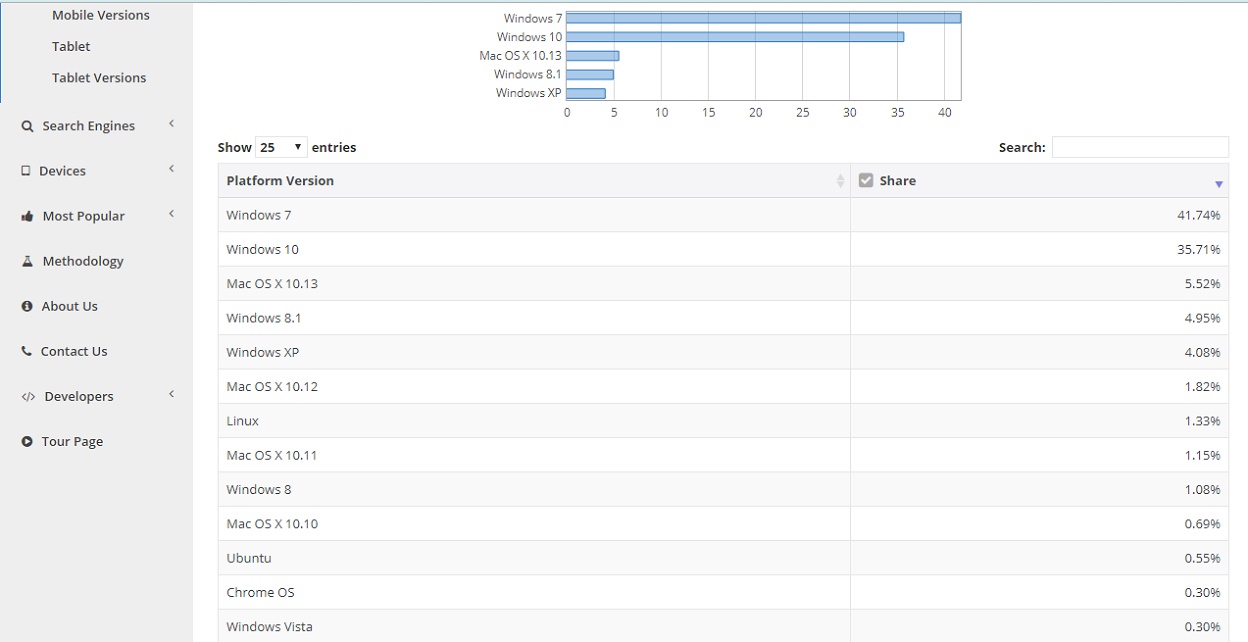Select the Windows 8.1 table cell
1248x642 pixels.
(x=534, y=318)
